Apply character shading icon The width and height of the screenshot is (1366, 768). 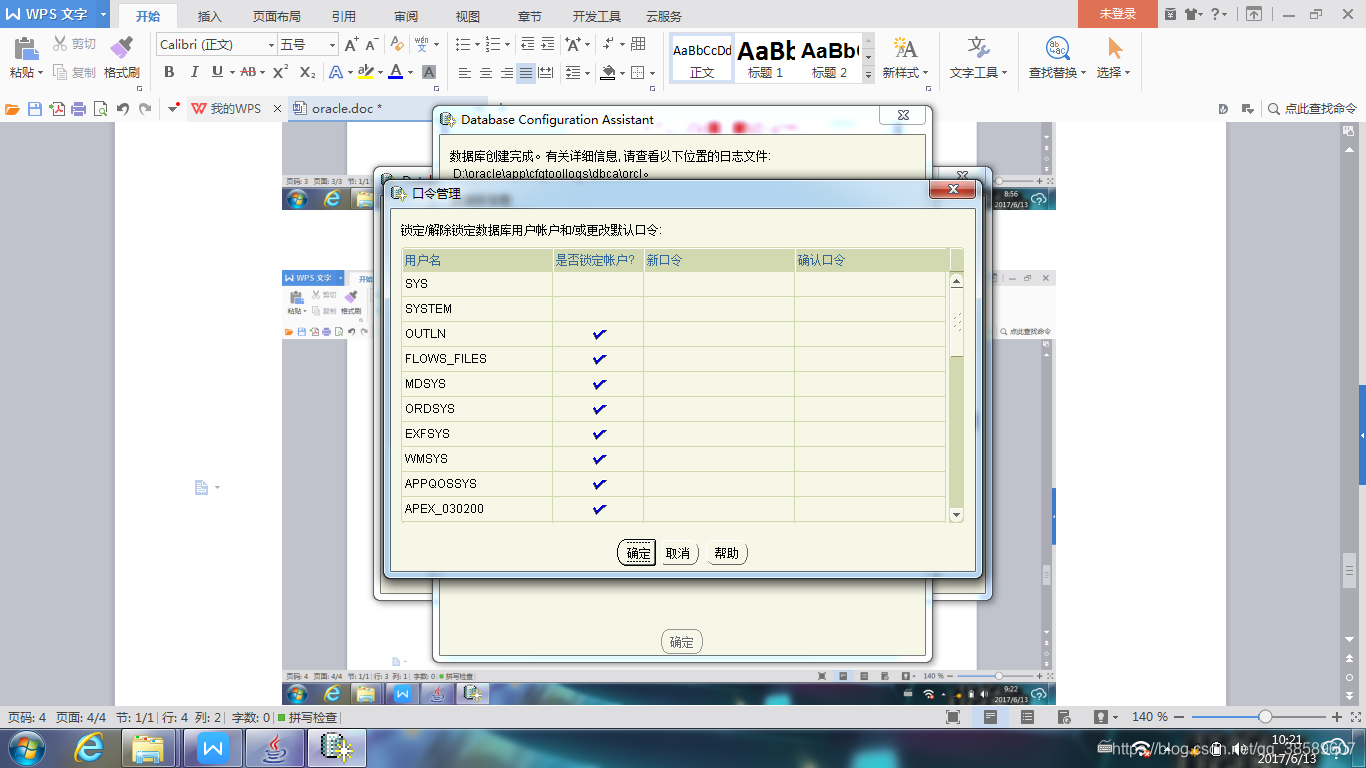(x=429, y=72)
